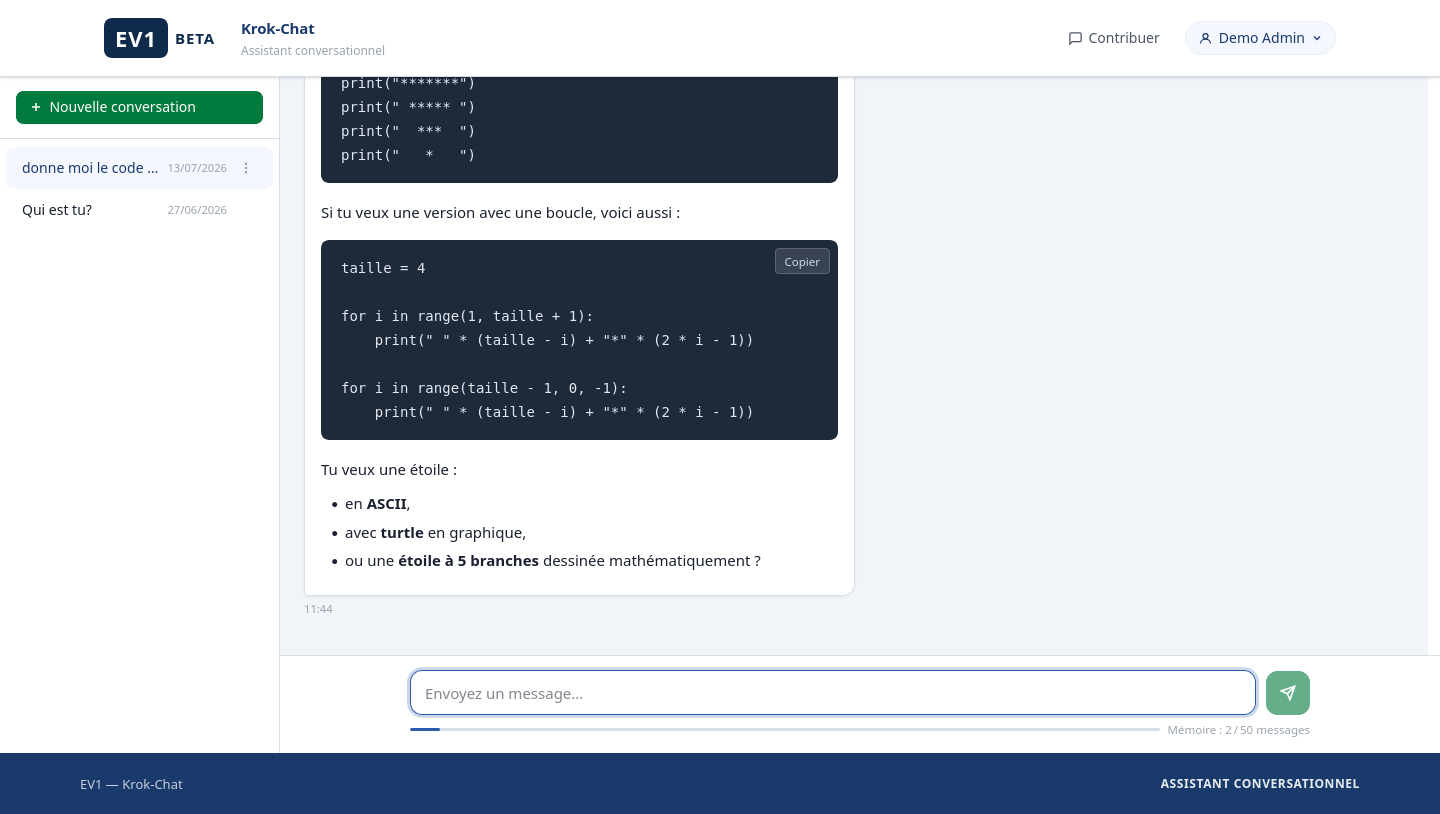Start a Nouvelle conversation
This screenshot has height=814, width=1440.
(139, 107)
